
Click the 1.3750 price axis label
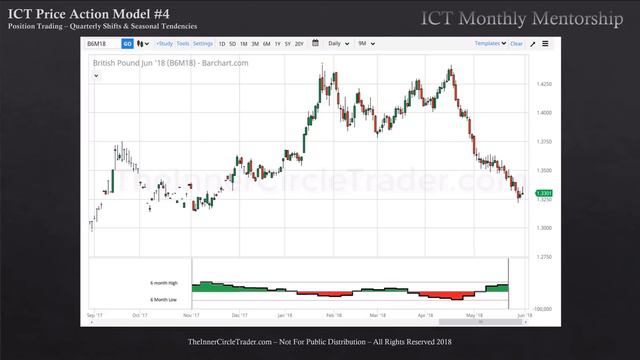[544, 142]
